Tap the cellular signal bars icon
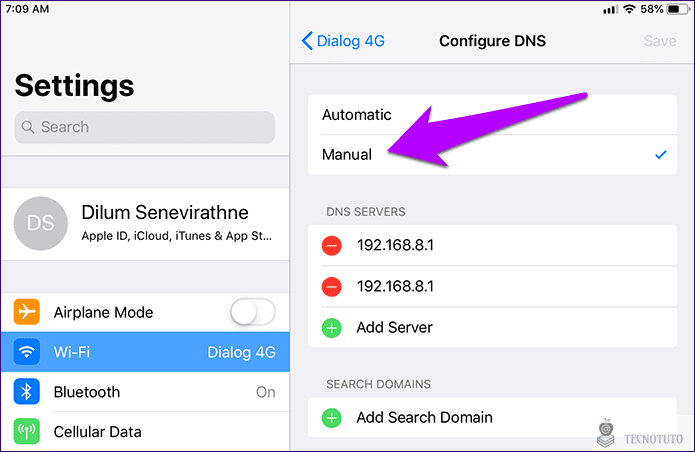 611,9
